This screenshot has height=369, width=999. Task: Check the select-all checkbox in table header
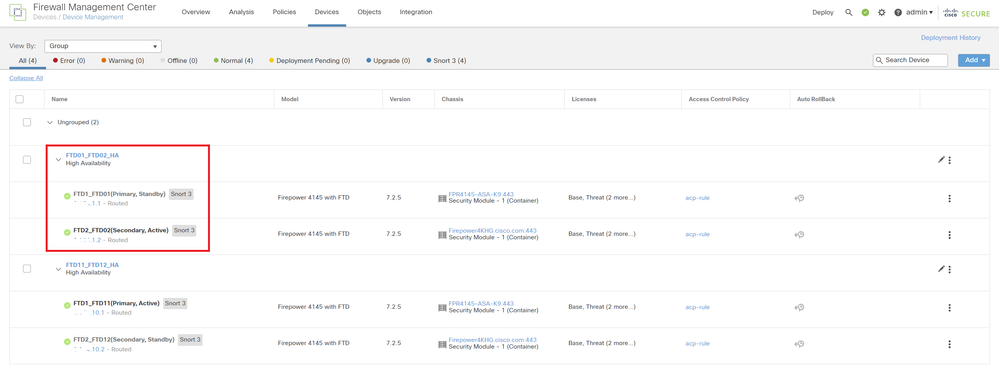(x=20, y=99)
